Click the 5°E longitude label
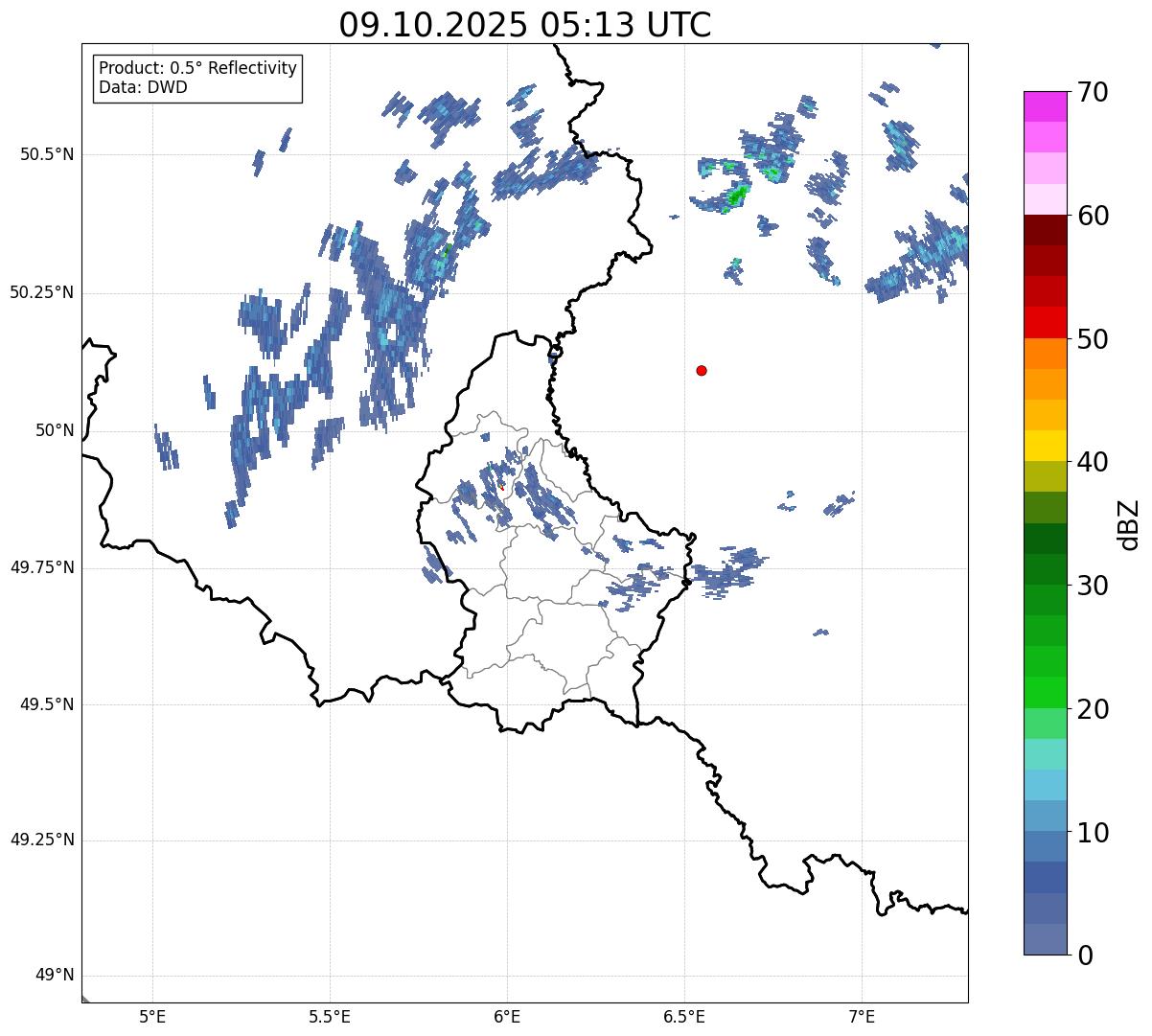Viewport: 1152px width, 1036px height. pyautogui.click(x=152, y=1017)
